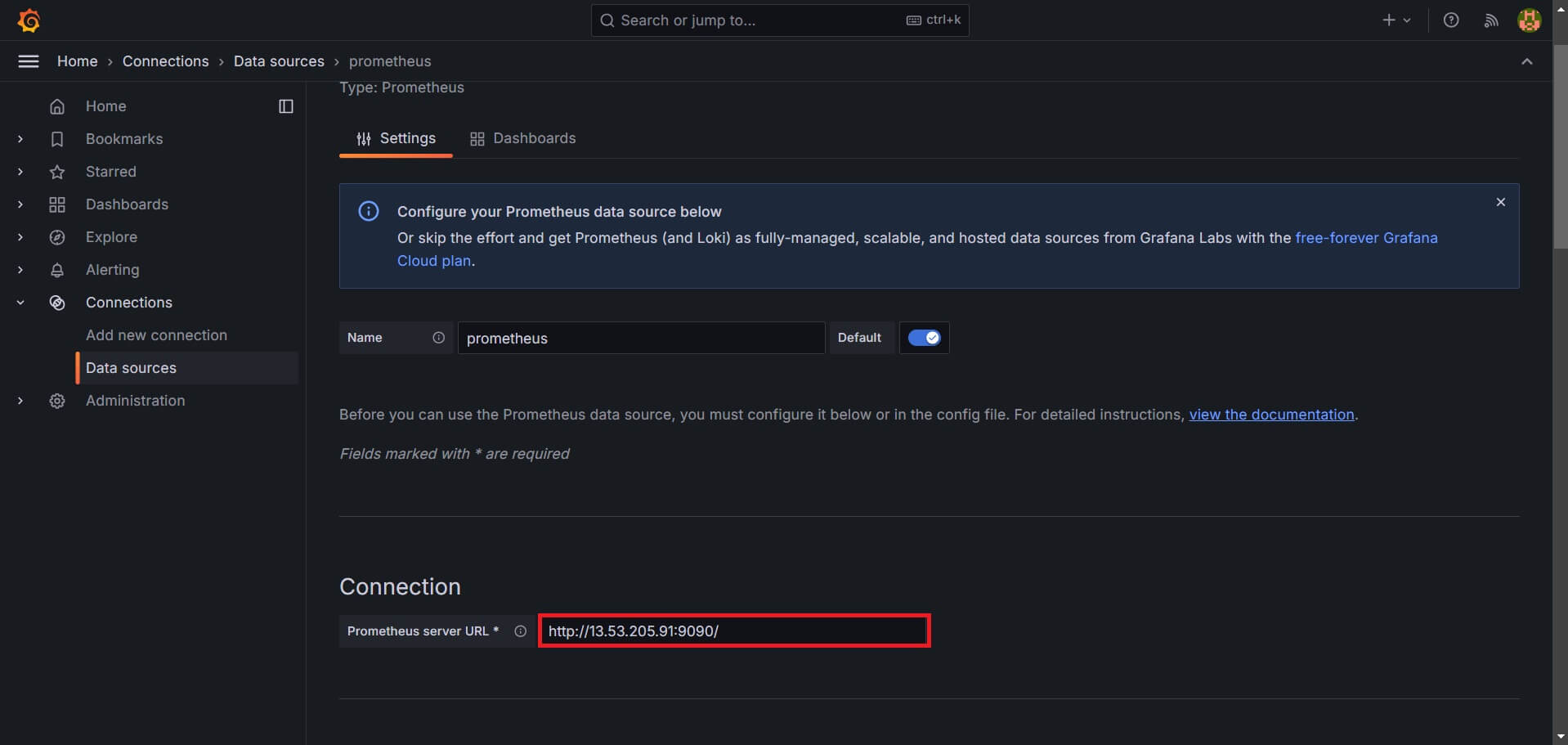
Task: Open the help icon in the top bar
Action: [1451, 20]
